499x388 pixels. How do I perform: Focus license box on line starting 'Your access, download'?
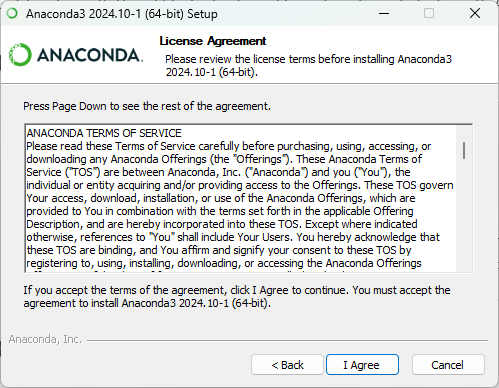(221, 198)
